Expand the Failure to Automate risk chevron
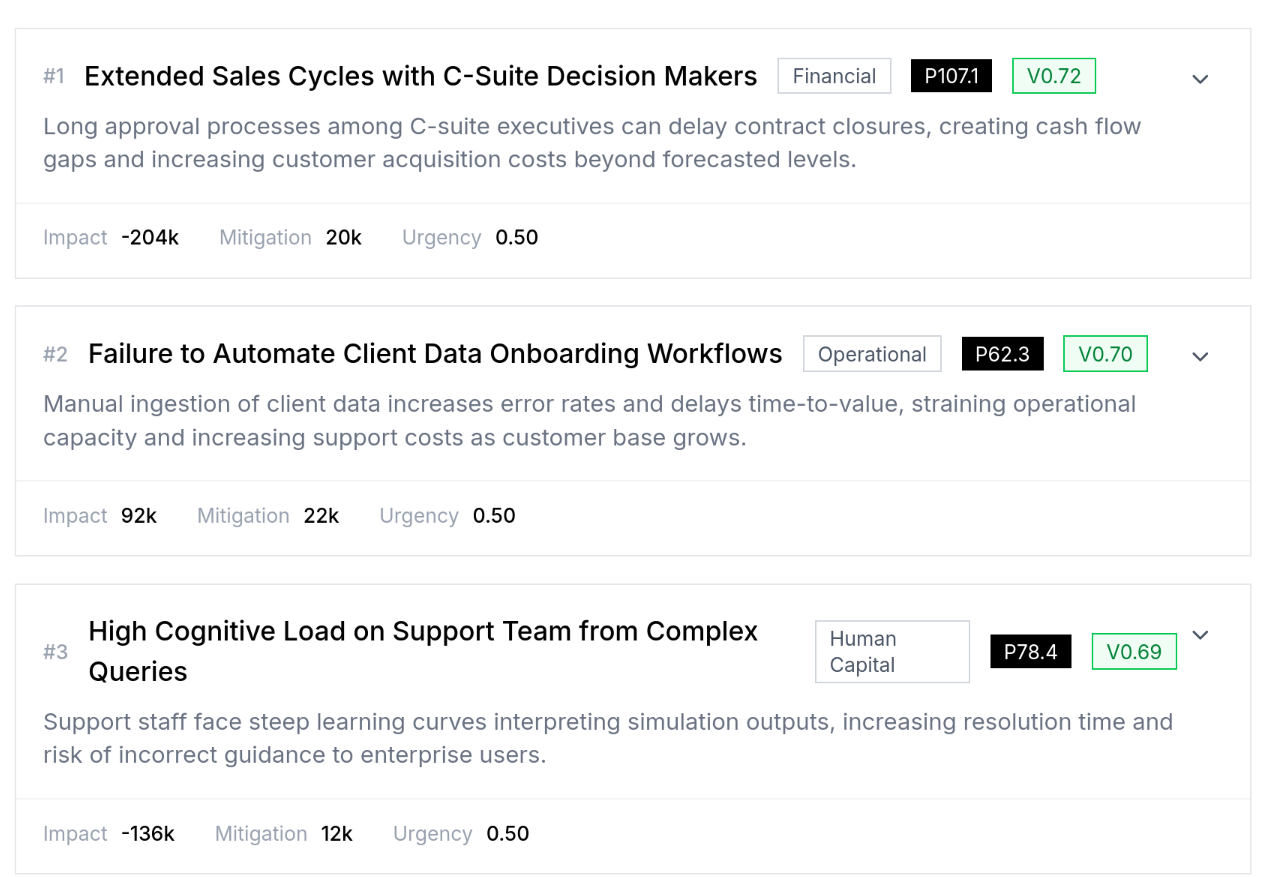Image resolution: width=1261 pixels, height=877 pixels. [1200, 357]
